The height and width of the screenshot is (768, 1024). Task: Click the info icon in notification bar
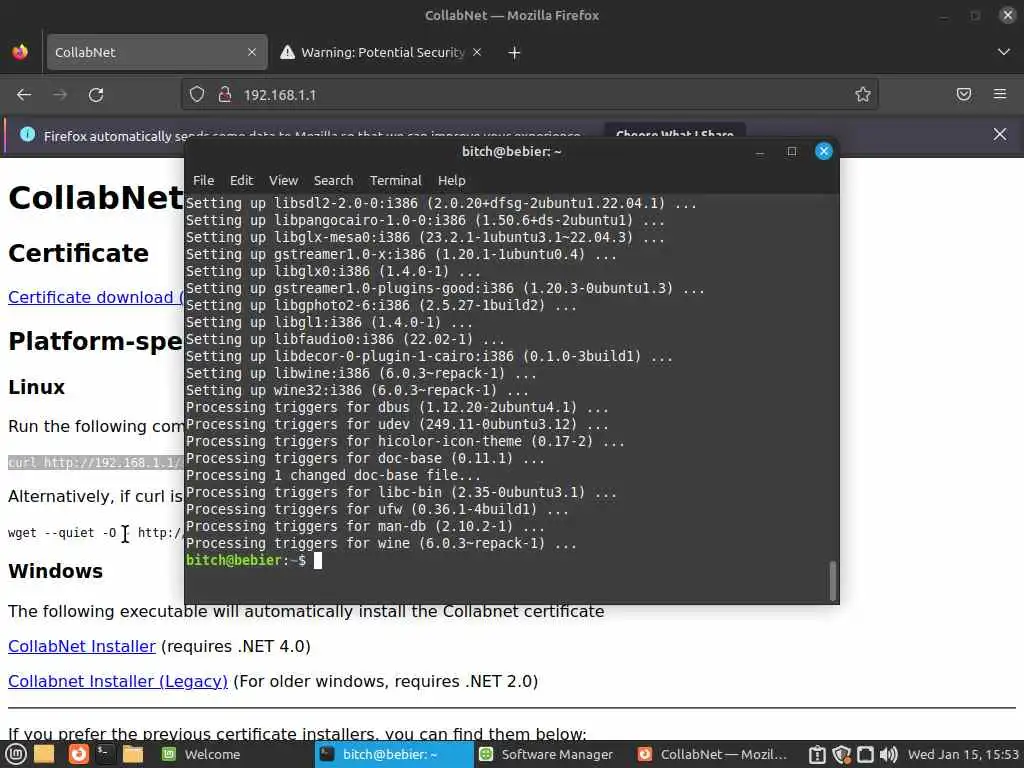coord(27,135)
